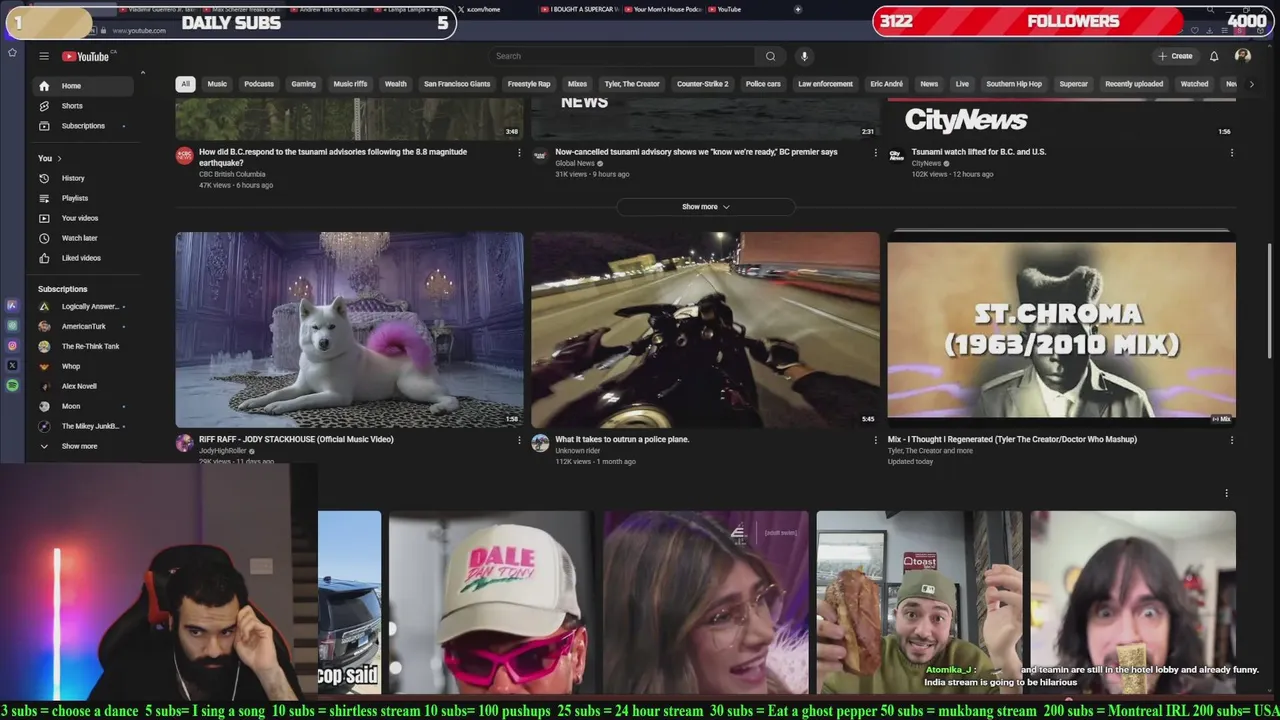Screen dimensions: 1280x720
Task: Open the YouTube hamburger guide menu
Action: click(x=44, y=56)
